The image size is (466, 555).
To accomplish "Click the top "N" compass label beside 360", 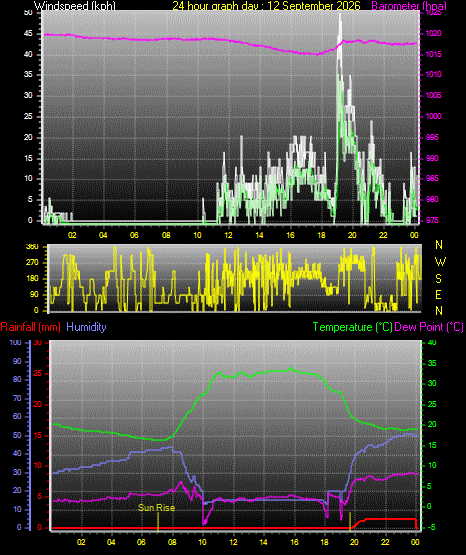I will click(x=439, y=245).
